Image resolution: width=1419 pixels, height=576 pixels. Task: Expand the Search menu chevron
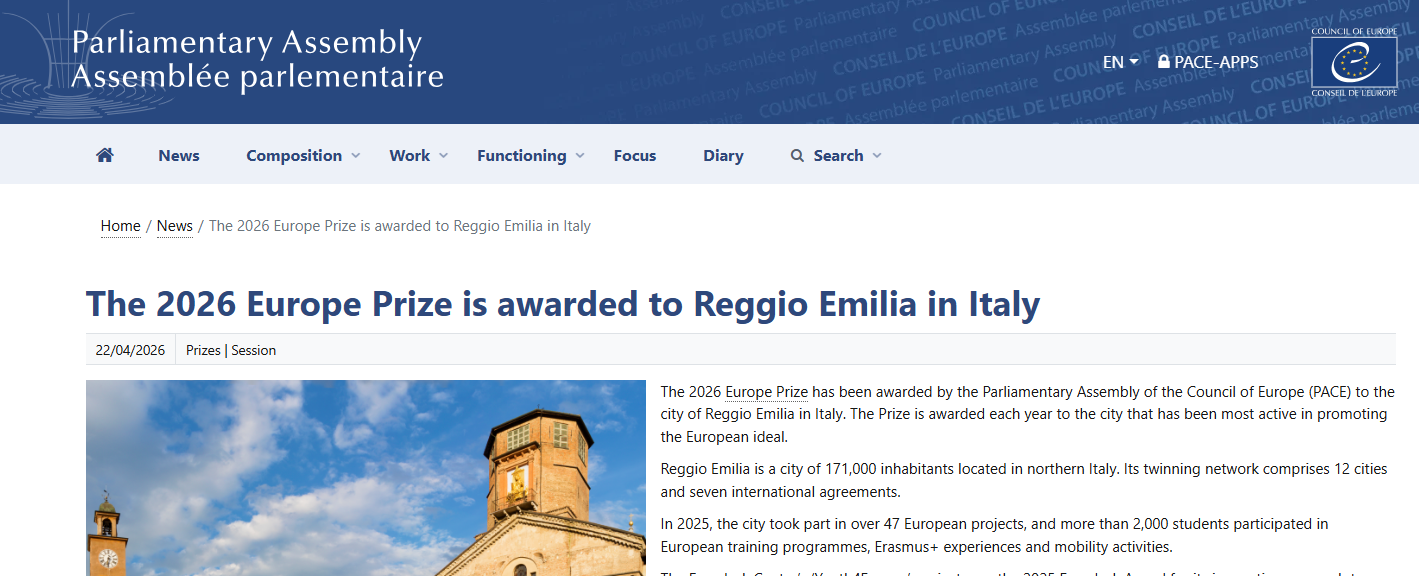coord(877,156)
